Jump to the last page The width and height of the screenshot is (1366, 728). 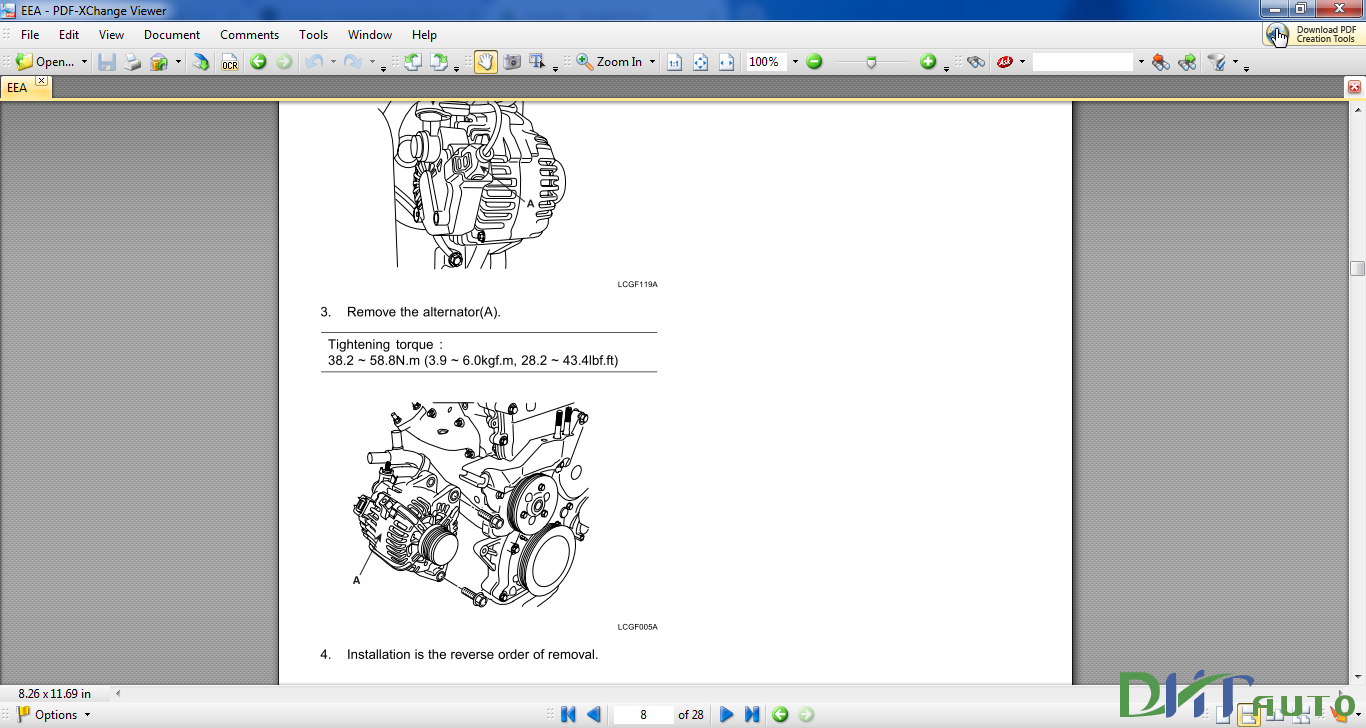point(753,714)
